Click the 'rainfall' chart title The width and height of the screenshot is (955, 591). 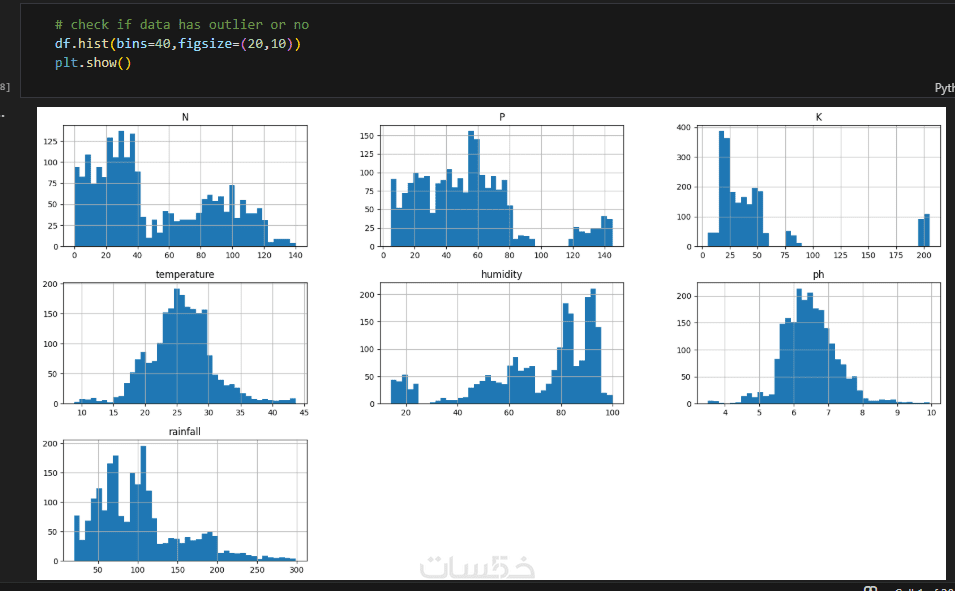185,431
